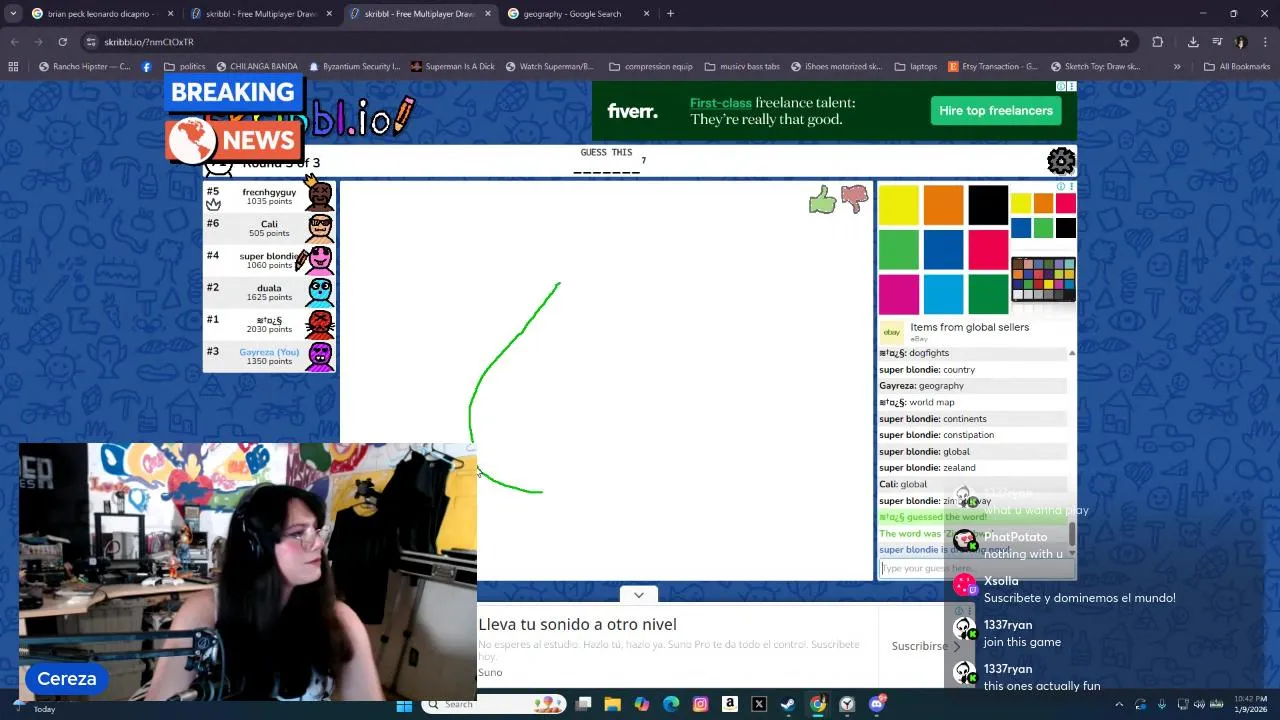Give the drawing a thumbs up
The image size is (1280, 720).
point(822,200)
